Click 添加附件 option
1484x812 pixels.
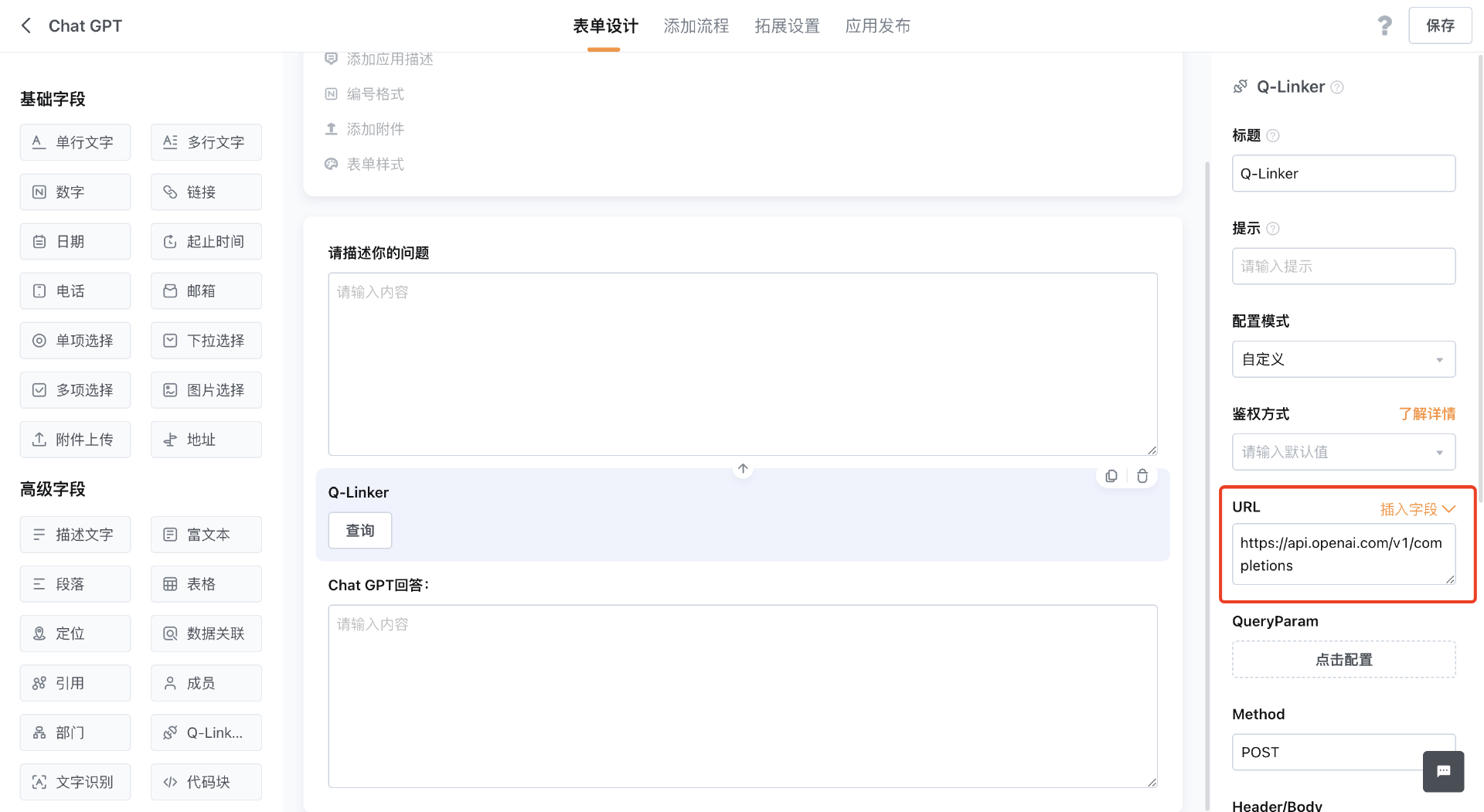pos(364,128)
